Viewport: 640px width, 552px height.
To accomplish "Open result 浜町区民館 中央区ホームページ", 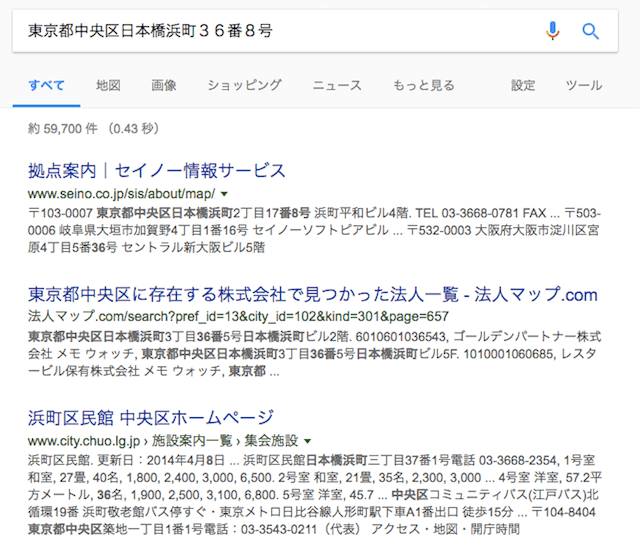I will coord(151,418).
